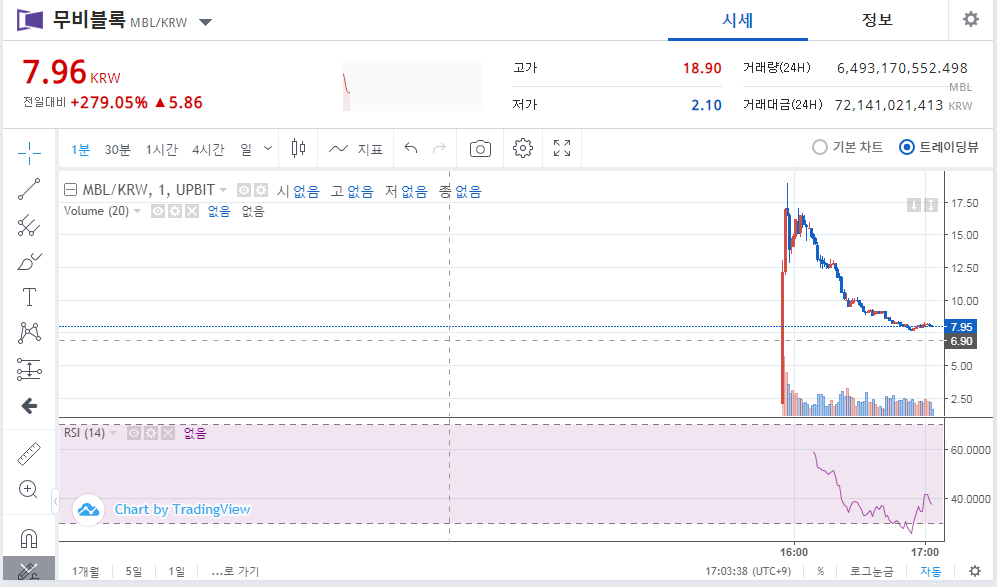Click the mini price sparkline thumbnail
This screenshot has width=997, height=587.
click(413, 86)
